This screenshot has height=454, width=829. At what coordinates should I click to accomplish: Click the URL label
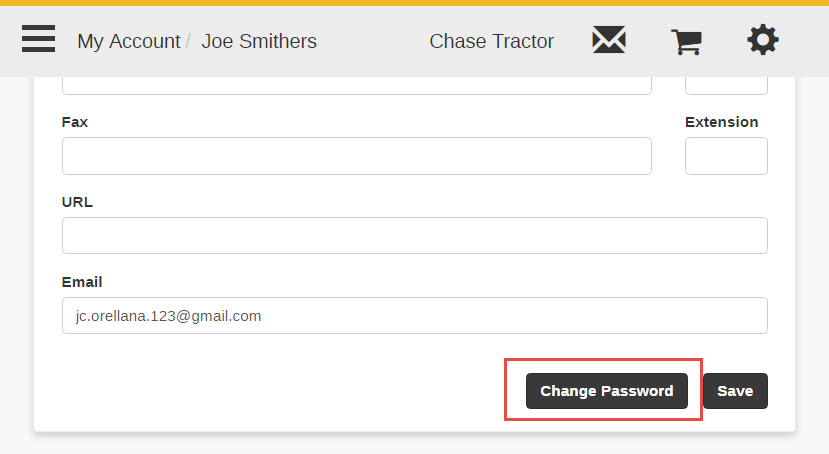click(x=77, y=202)
